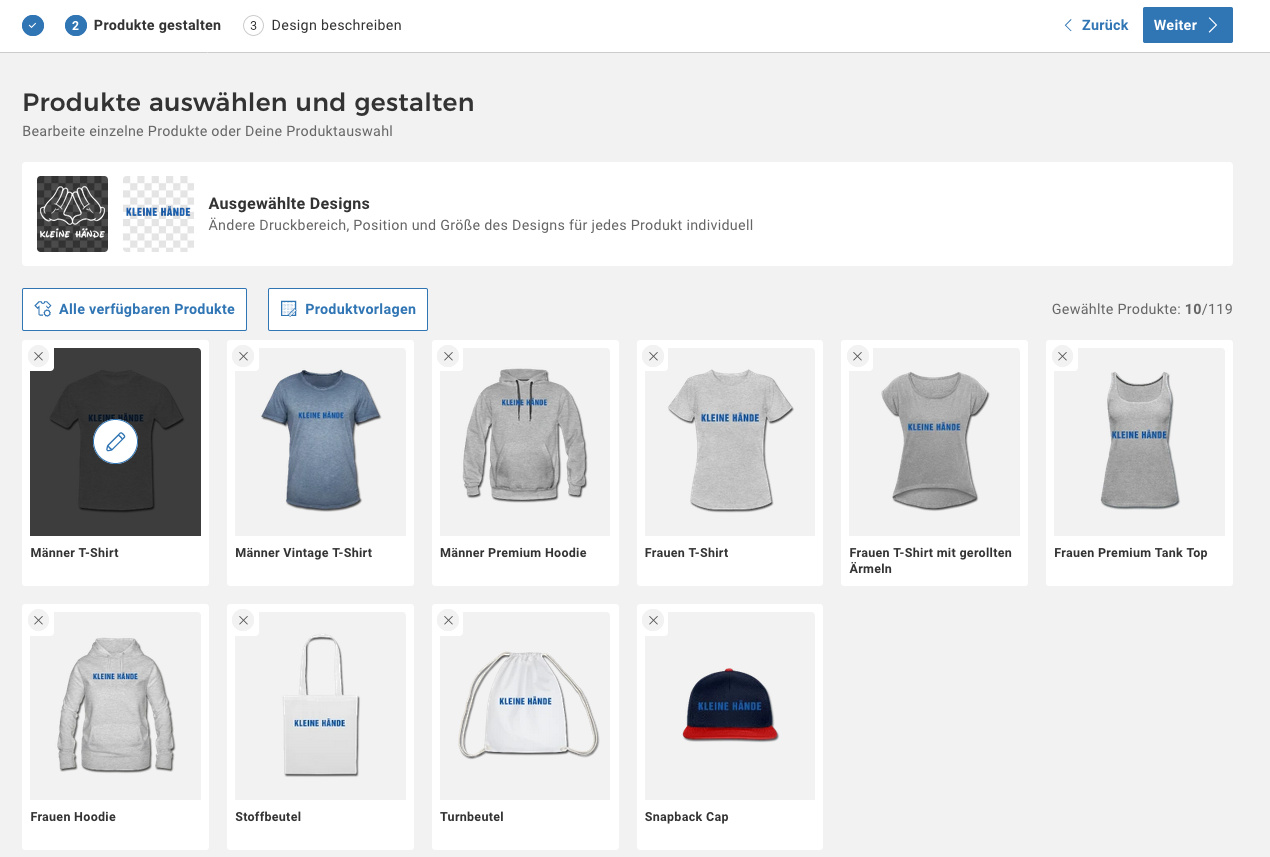Remove the Stoffbeutel from the selection

[x=243, y=620]
